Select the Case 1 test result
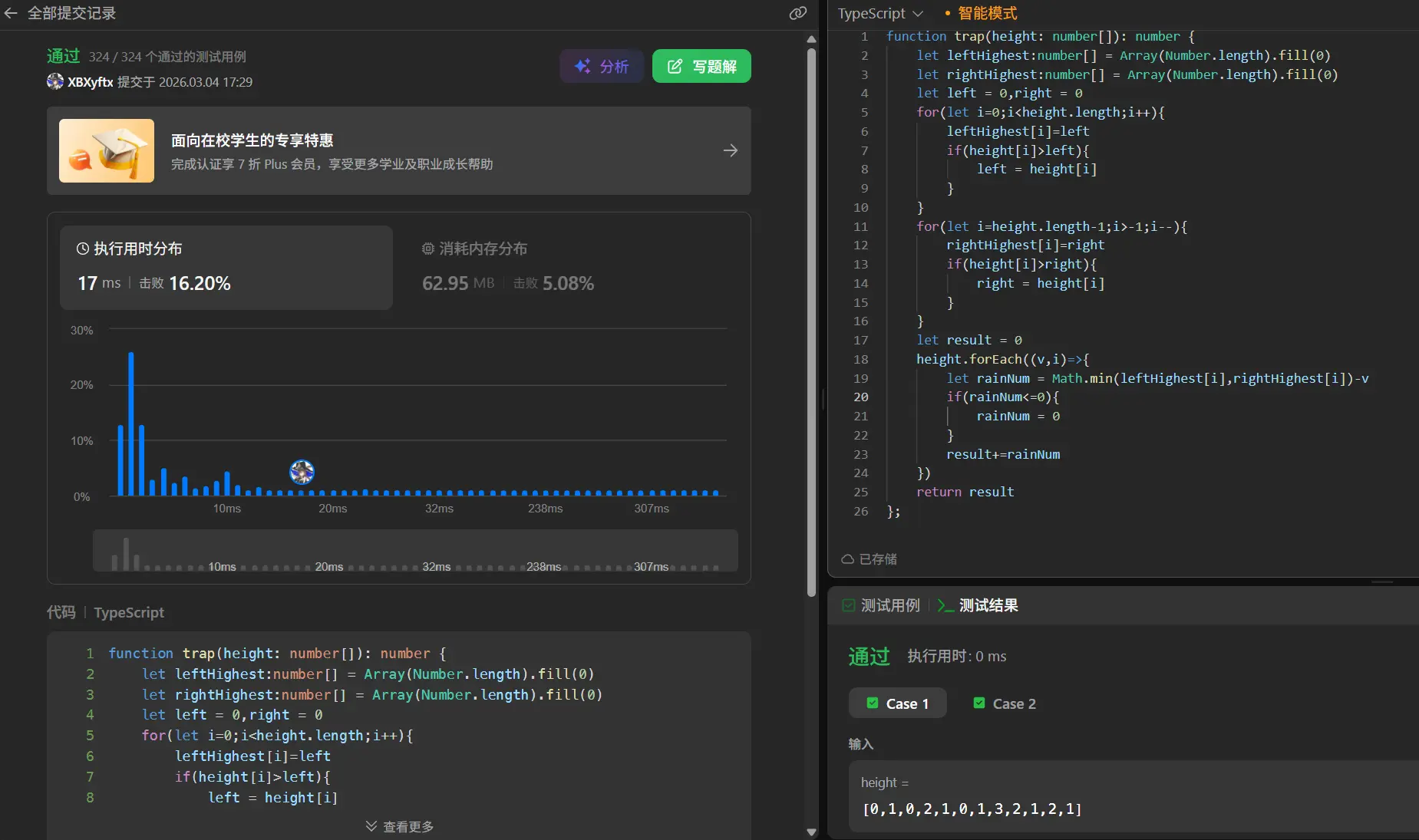This screenshot has width=1419, height=840. 897,703
